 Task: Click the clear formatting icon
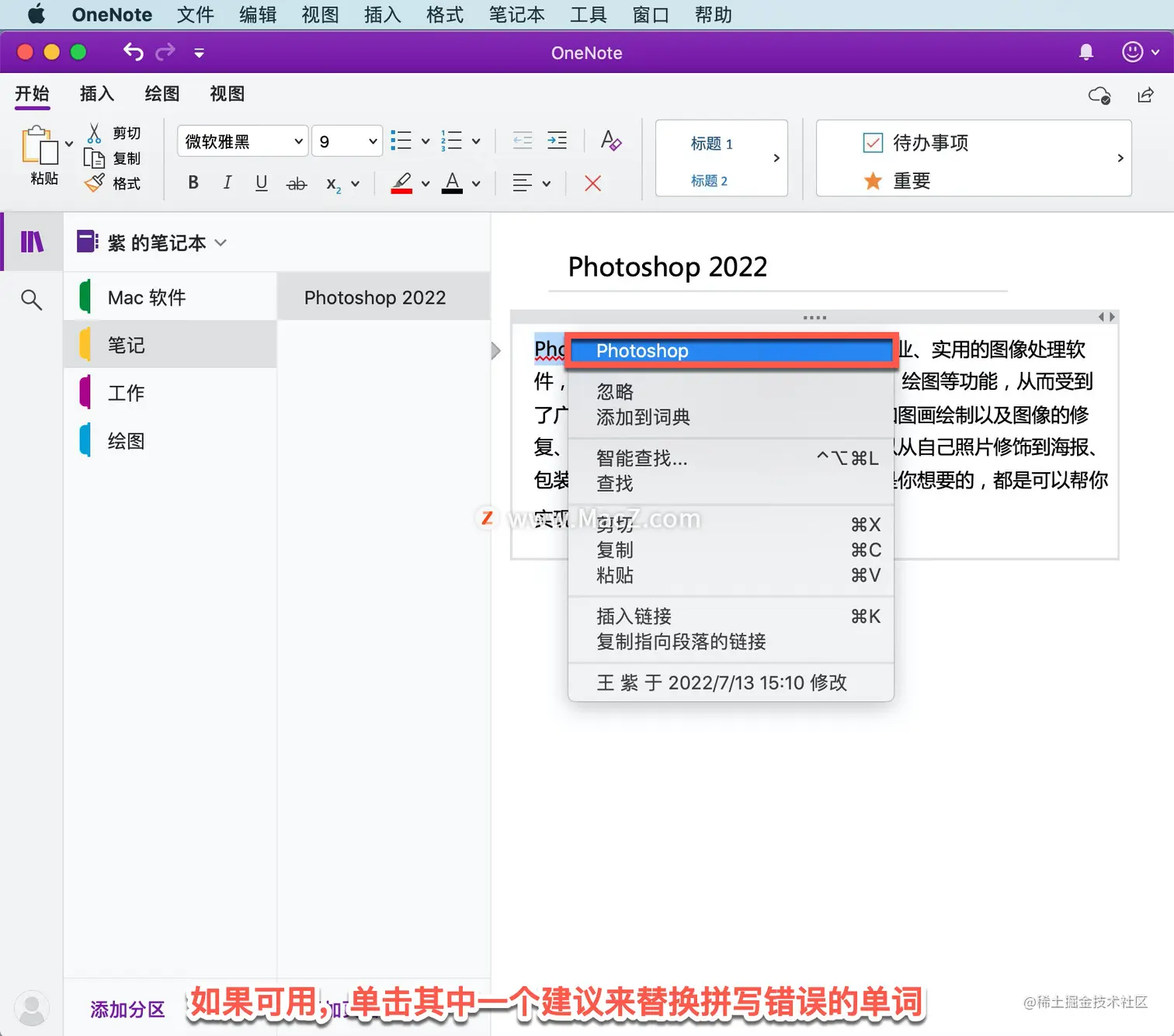coord(611,141)
